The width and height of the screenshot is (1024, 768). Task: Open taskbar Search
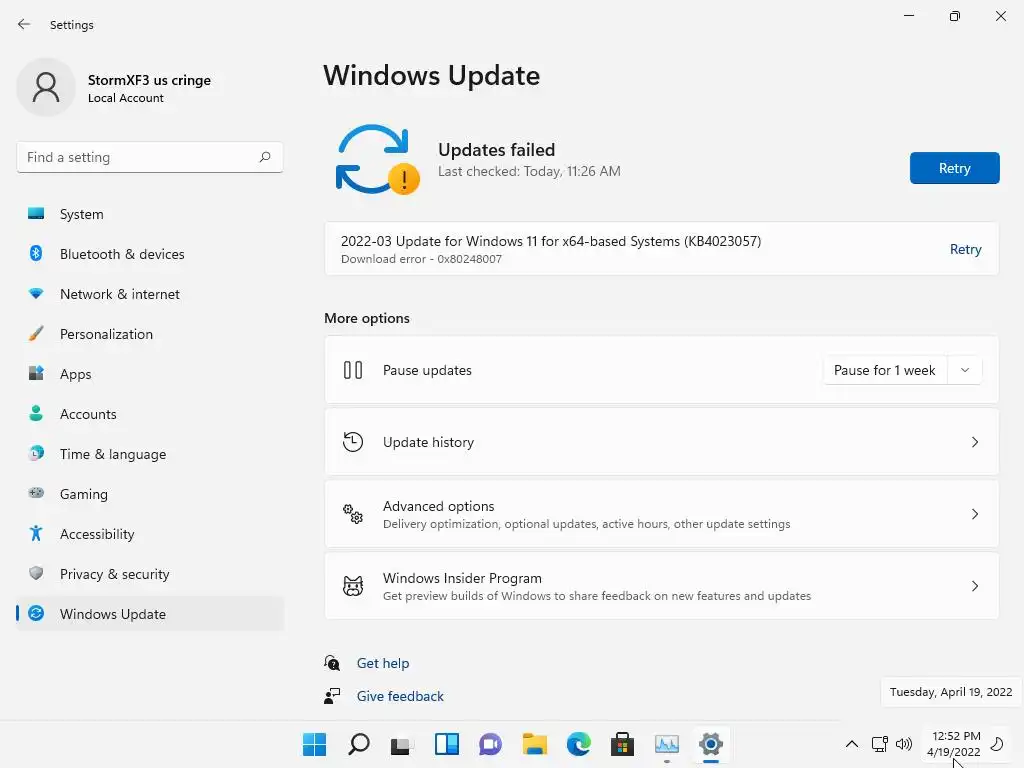[359, 744]
